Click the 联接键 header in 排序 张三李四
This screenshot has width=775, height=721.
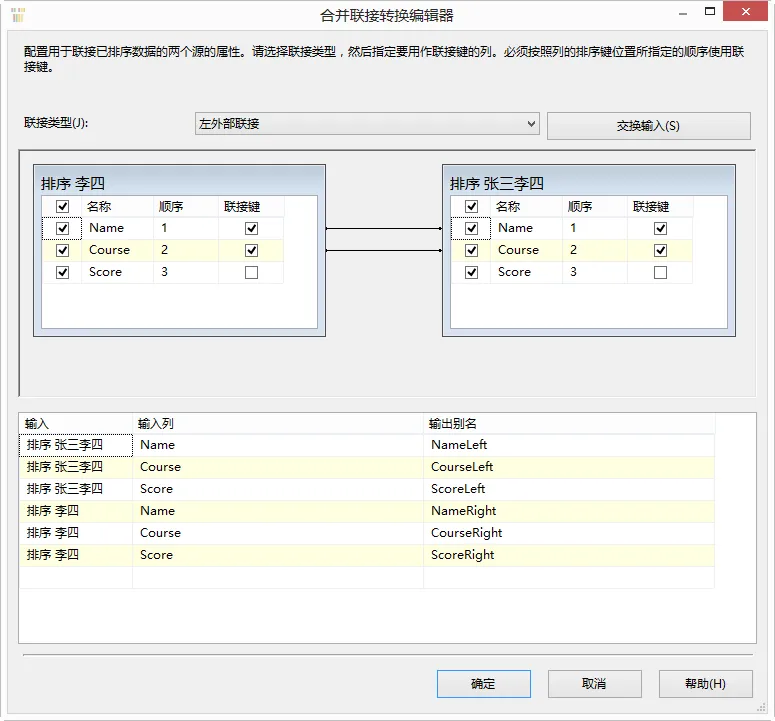(x=660, y=206)
